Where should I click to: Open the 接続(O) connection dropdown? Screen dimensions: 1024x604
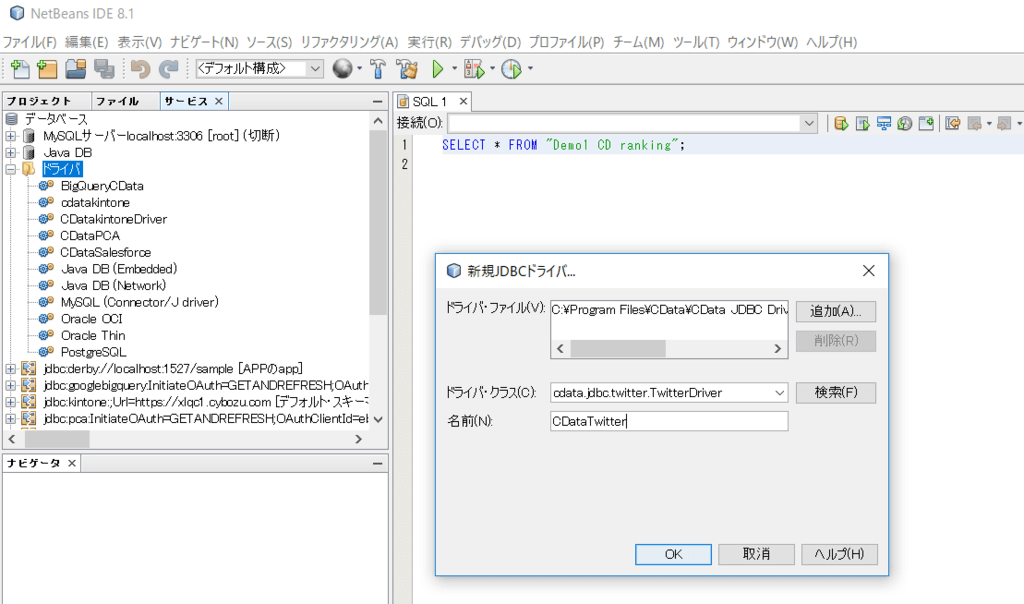[808, 123]
